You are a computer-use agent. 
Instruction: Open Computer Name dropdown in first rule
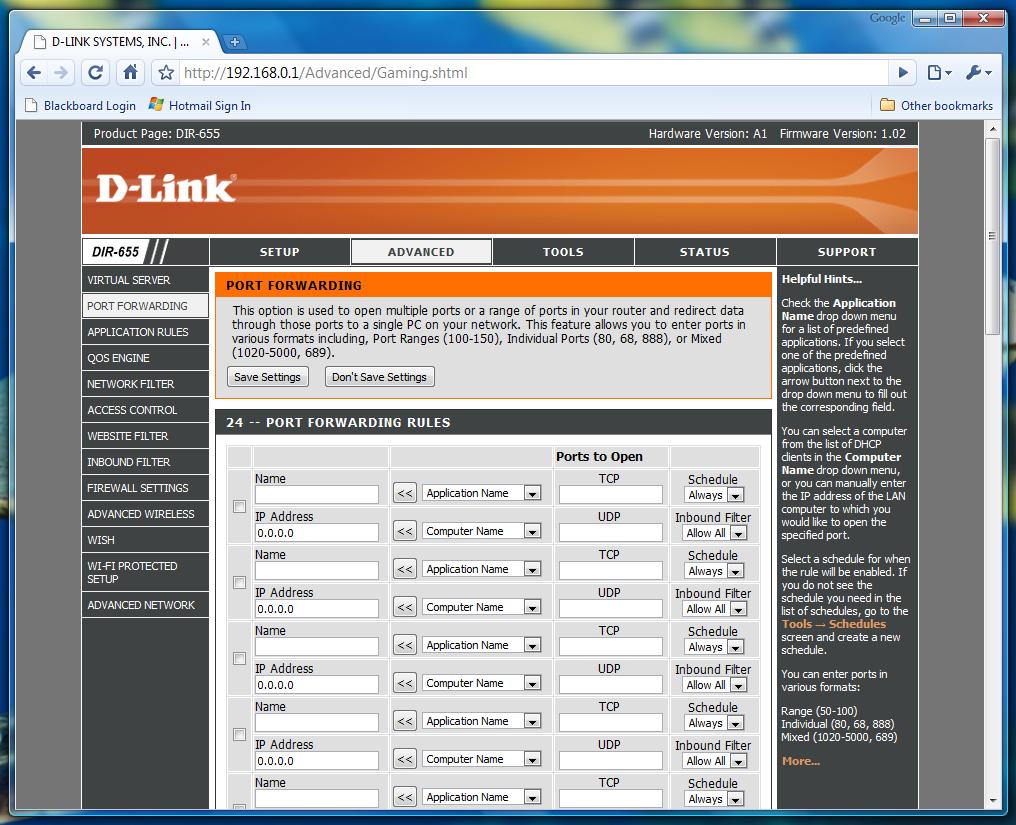pyautogui.click(x=481, y=531)
